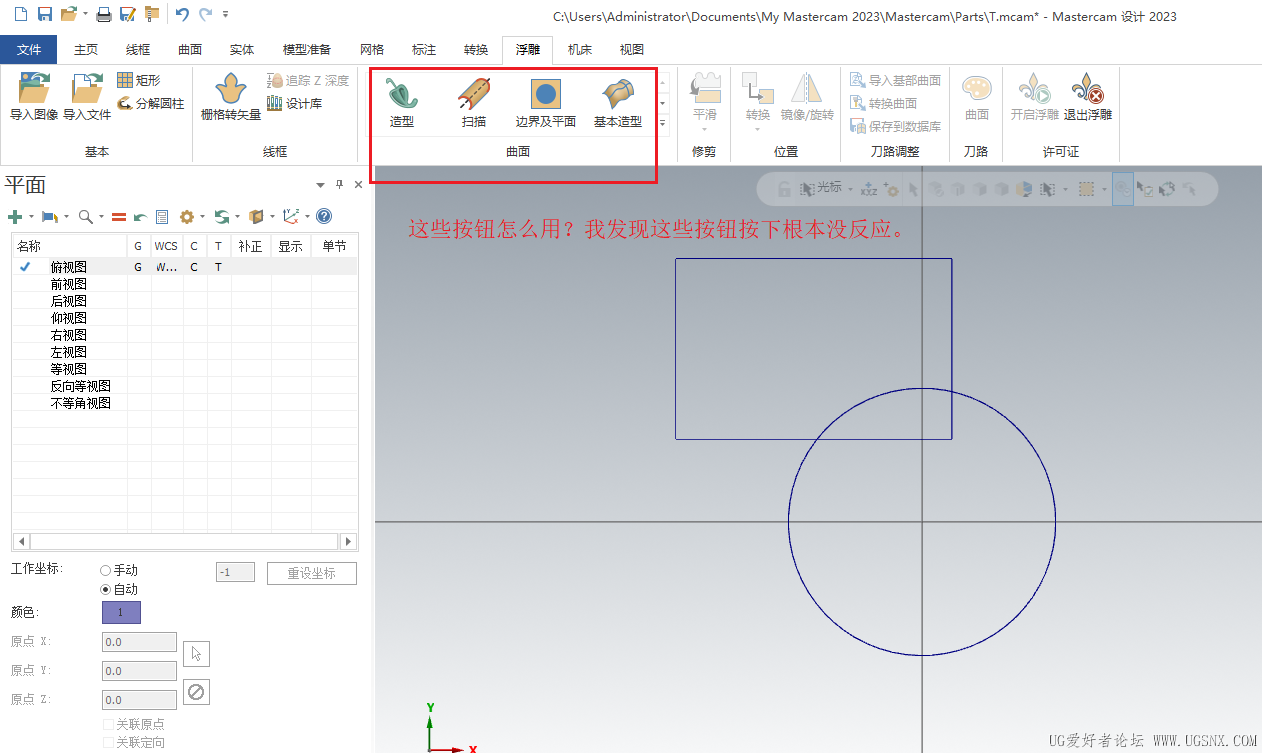Click the 保存到数据库 tool
1262x753 pixels.
pyautogui.click(x=895, y=126)
